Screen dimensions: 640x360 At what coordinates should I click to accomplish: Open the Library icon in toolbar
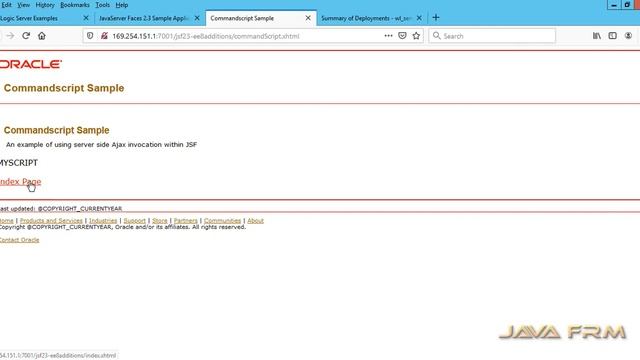click(597, 36)
